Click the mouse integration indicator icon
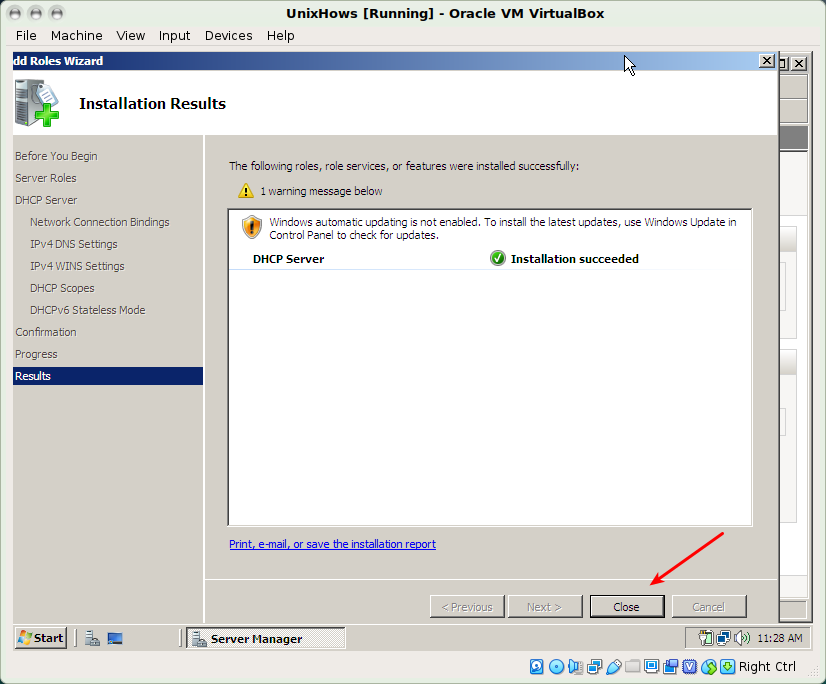The width and height of the screenshot is (826, 684). click(709, 667)
